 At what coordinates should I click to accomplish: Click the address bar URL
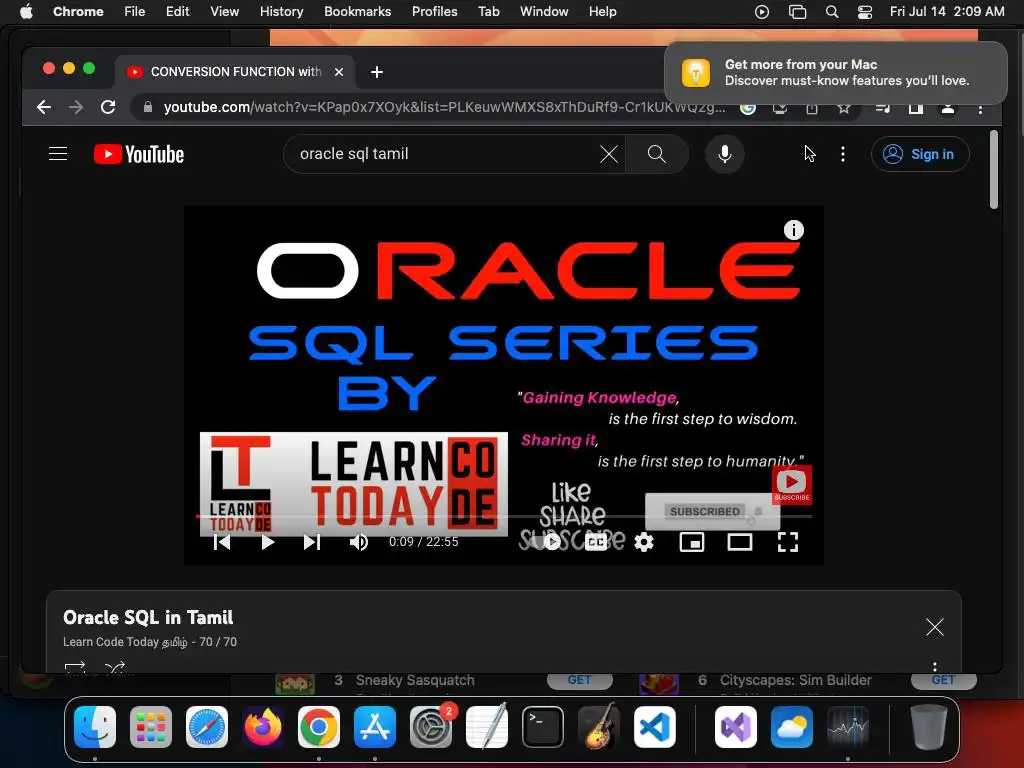click(x=444, y=107)
